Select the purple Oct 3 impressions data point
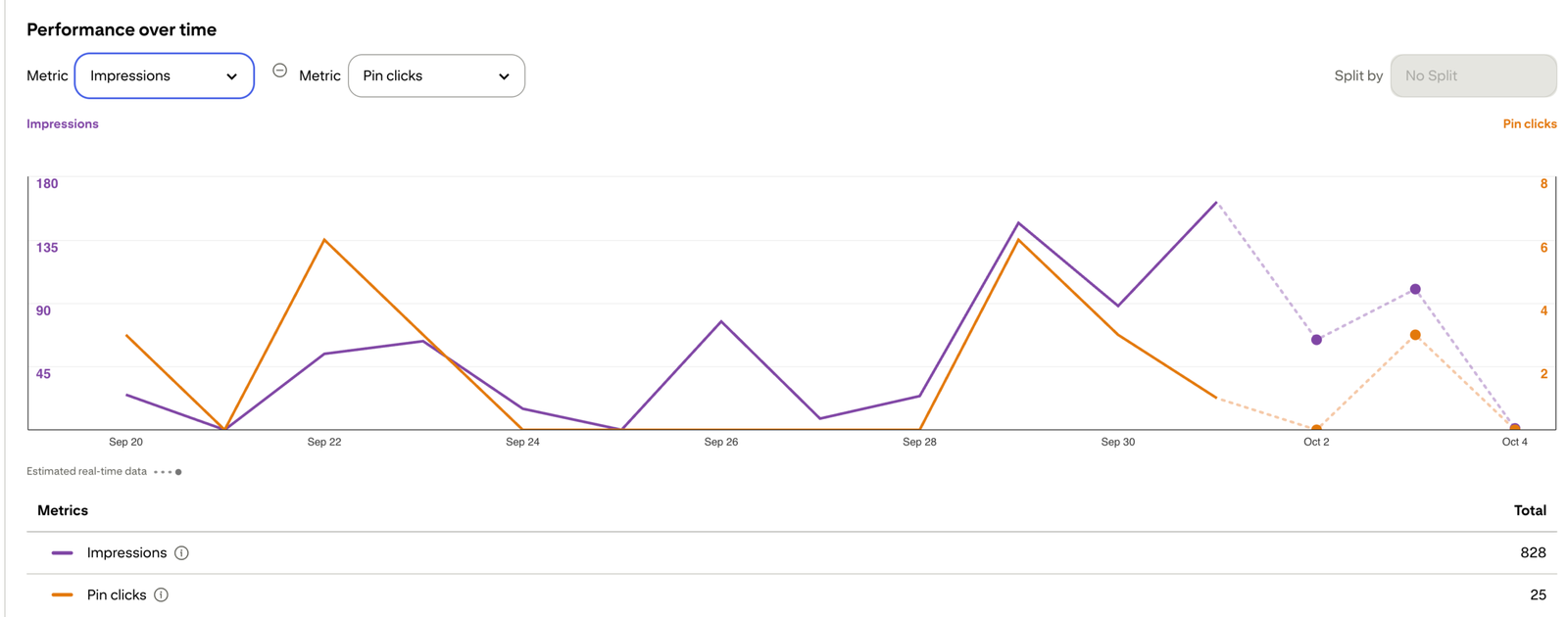 (x=1415, y=289)
